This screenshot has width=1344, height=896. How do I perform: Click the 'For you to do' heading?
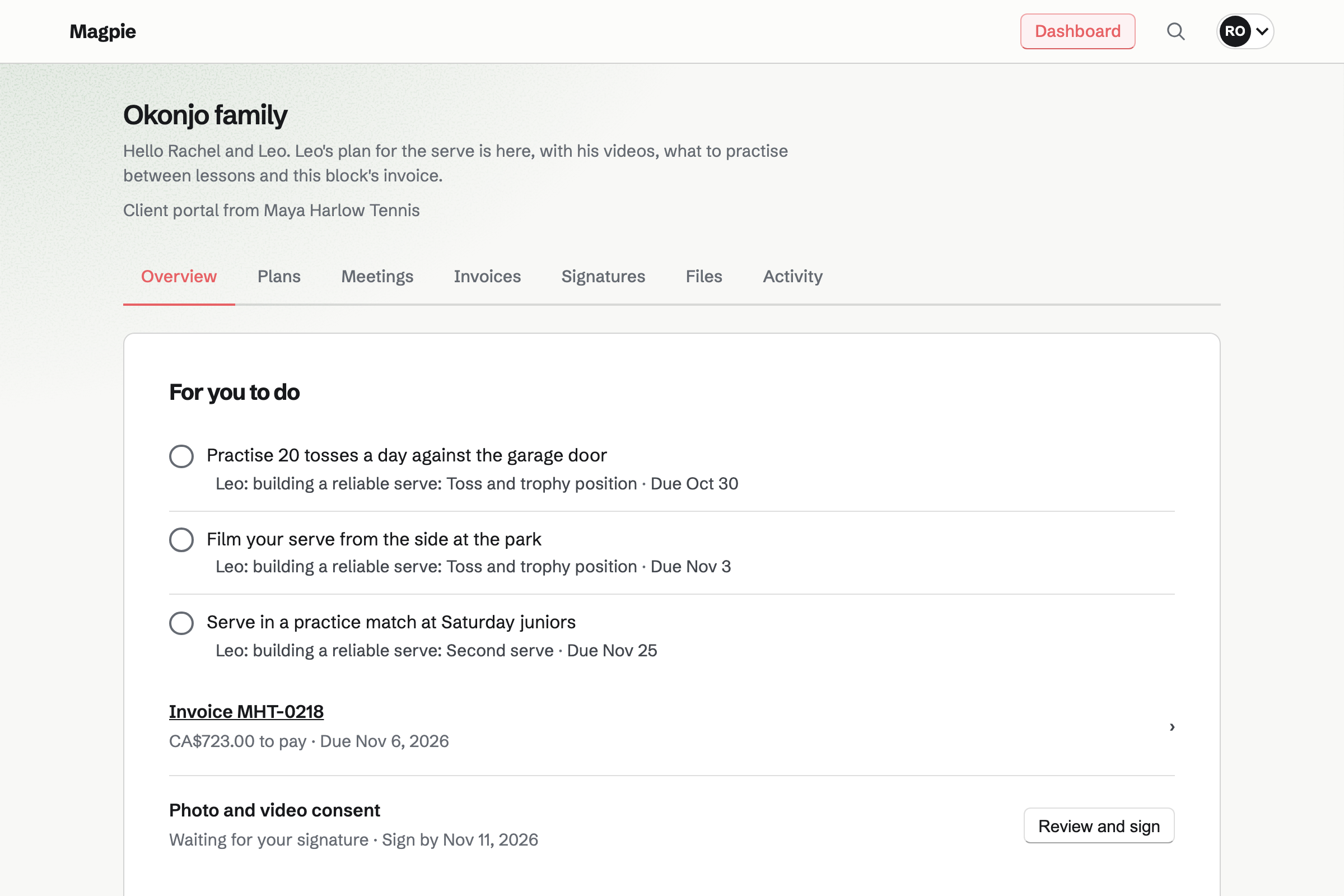(234, 393)
